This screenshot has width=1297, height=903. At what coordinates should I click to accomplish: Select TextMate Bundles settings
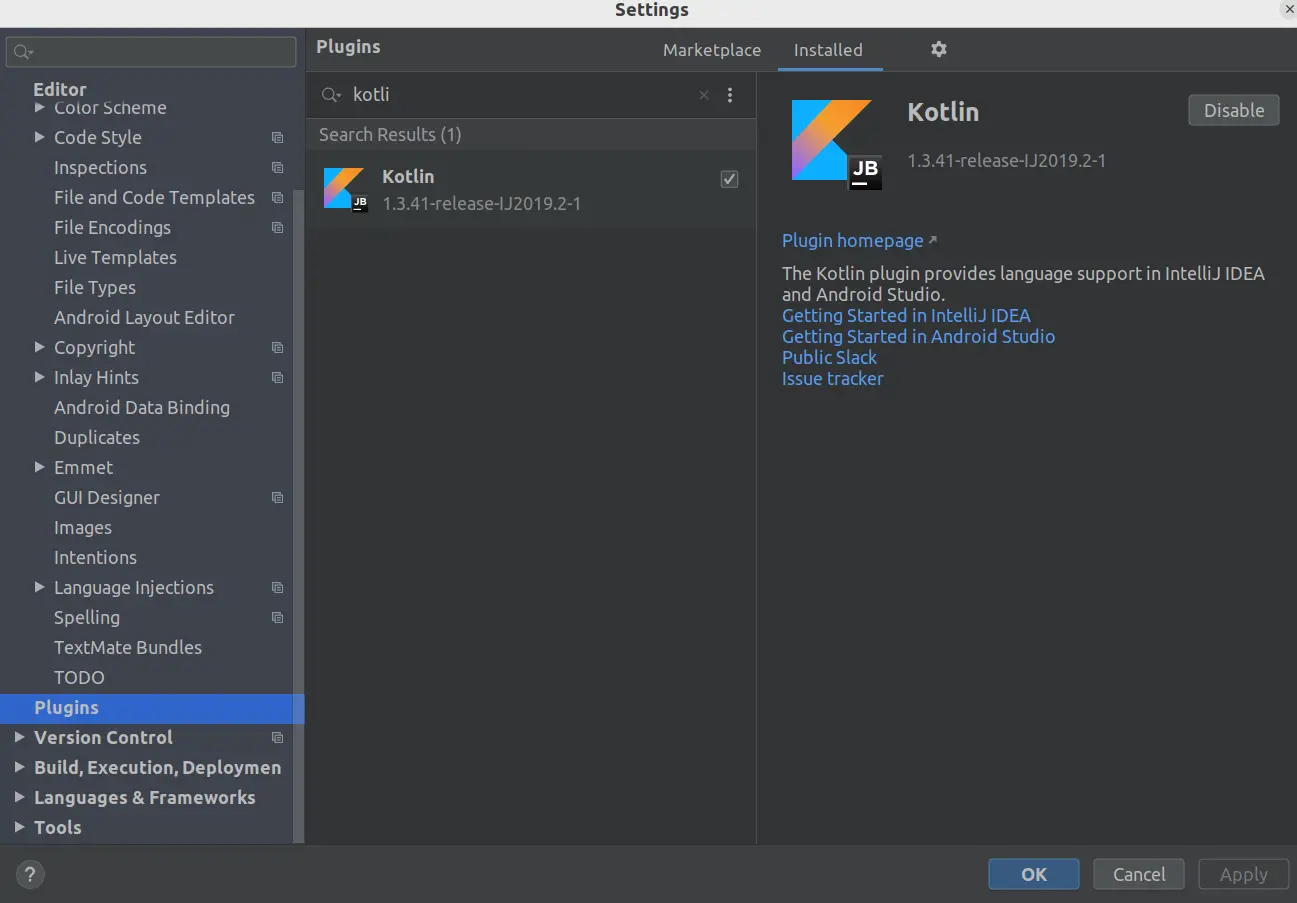[x=128, y=648]
